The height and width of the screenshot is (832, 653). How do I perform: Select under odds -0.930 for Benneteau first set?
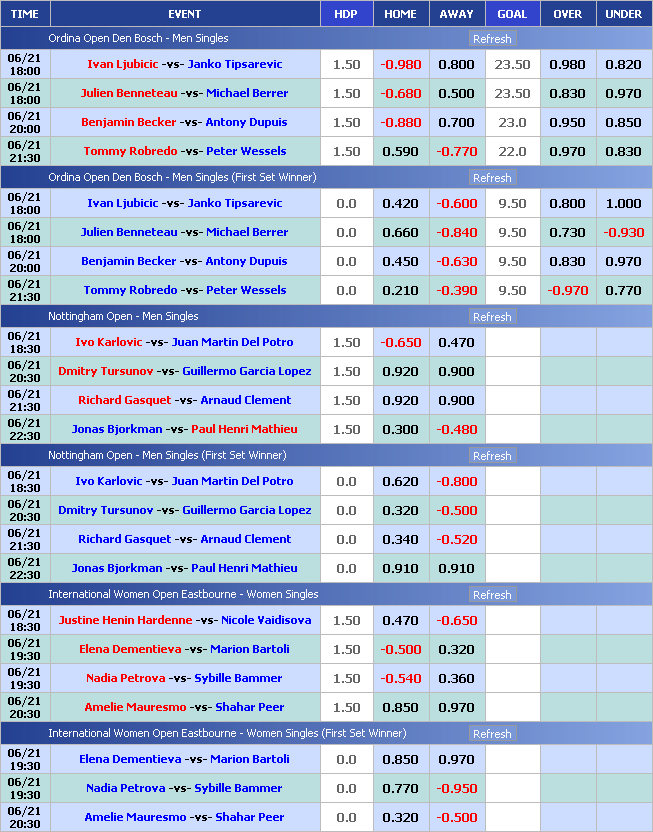click(624, 232)
